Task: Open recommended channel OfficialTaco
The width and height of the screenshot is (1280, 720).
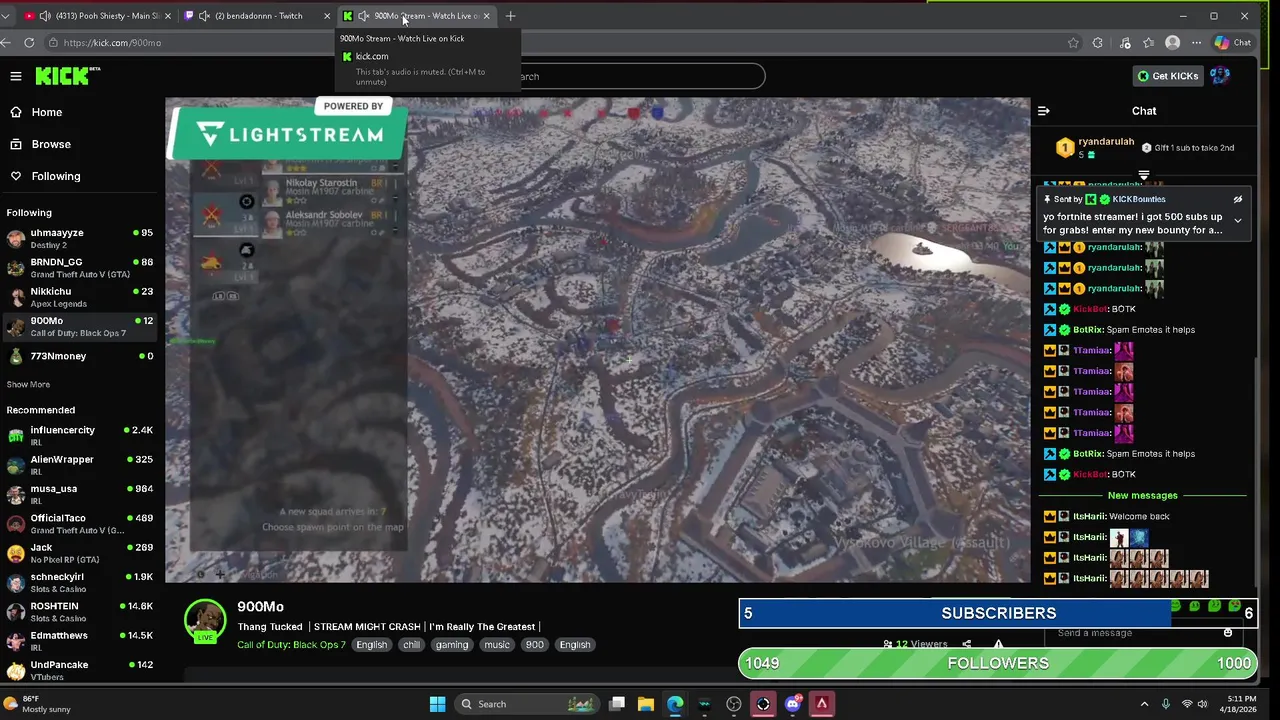Action: pyautogui.click(x=80, y=523)
